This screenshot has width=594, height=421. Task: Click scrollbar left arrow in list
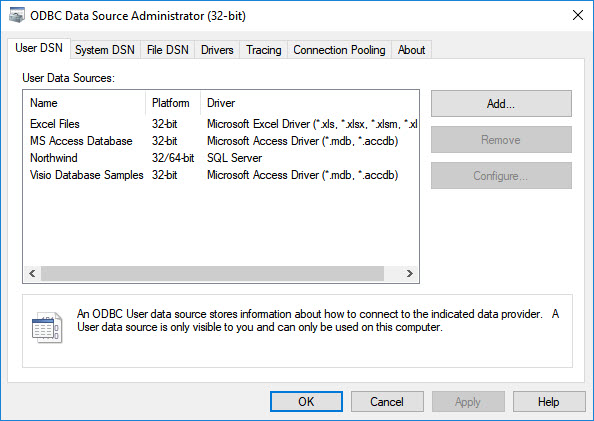click(x=32, y=273)
